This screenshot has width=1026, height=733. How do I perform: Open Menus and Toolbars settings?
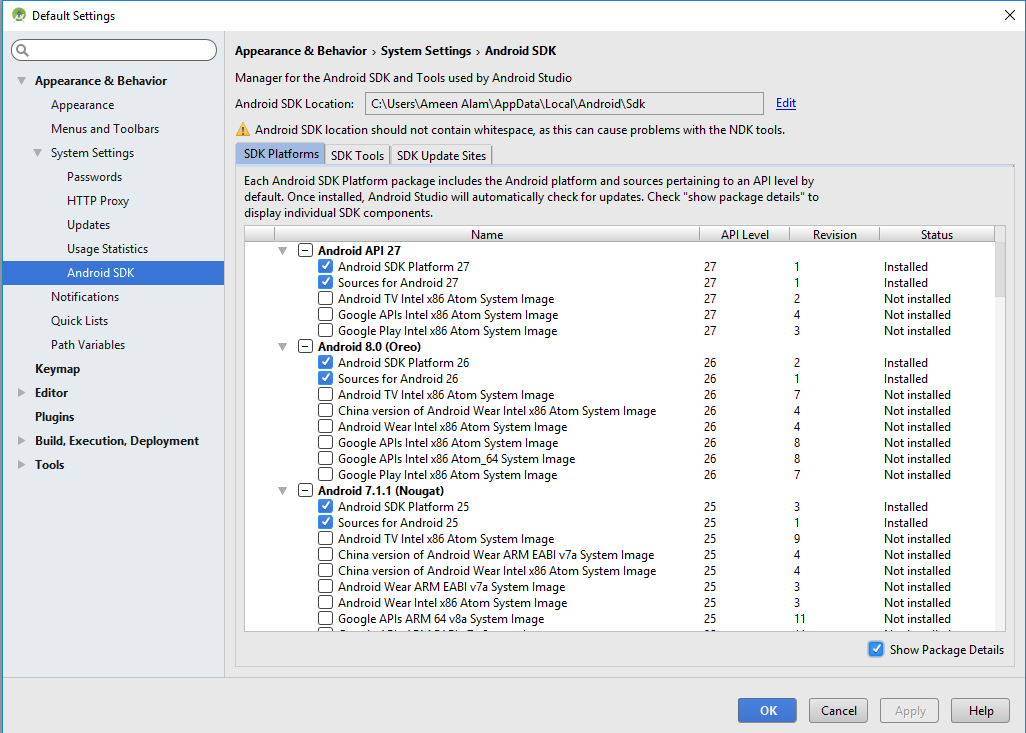tap(105, 129)
